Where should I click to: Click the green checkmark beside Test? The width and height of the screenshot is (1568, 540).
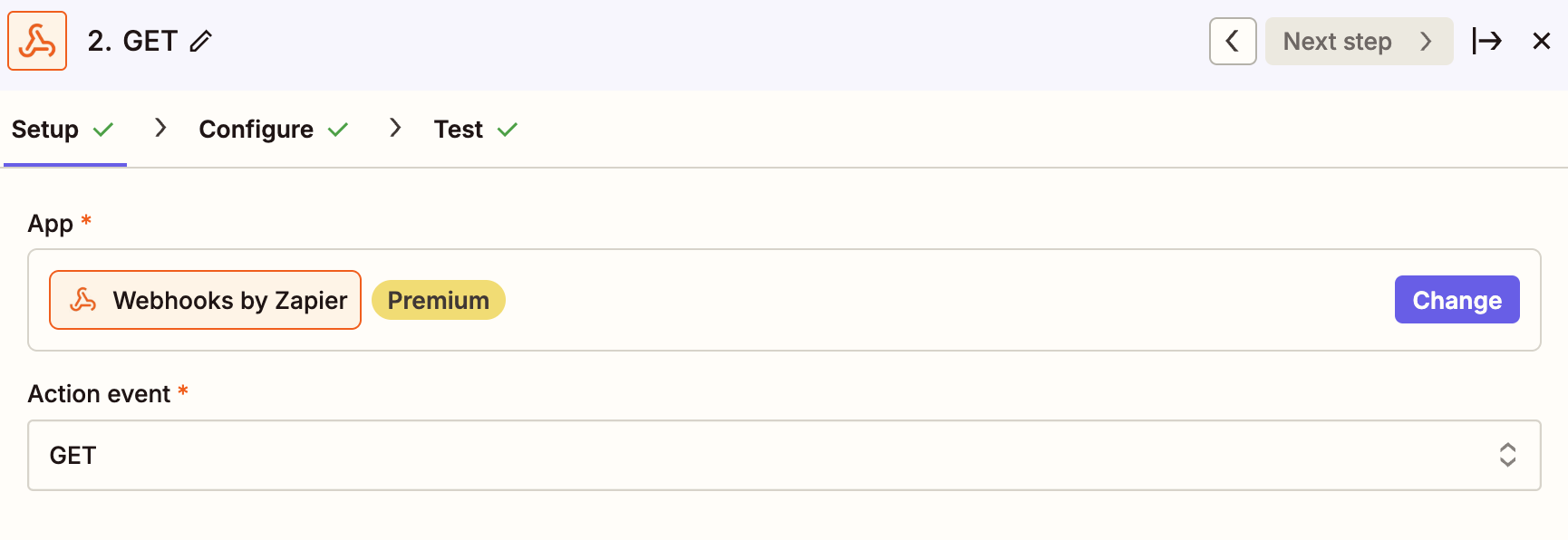click(x=508, y=130)
